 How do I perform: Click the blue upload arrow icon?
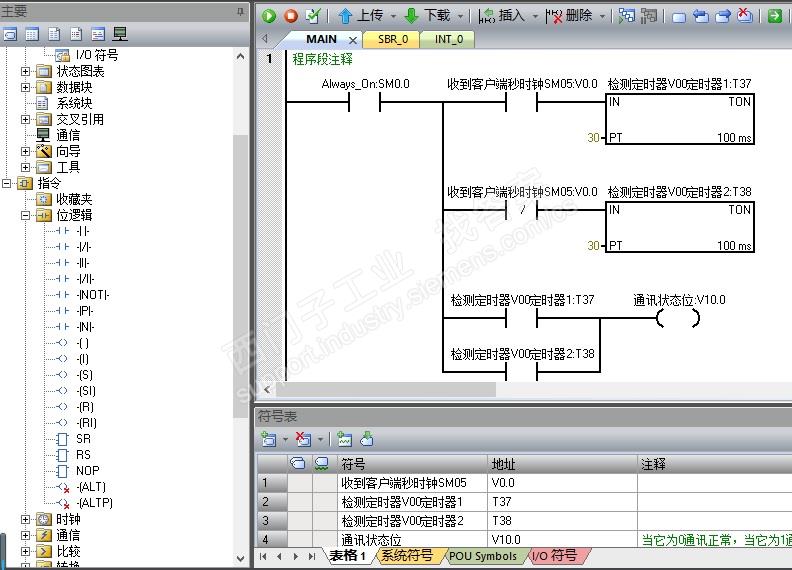pos(345,16)
